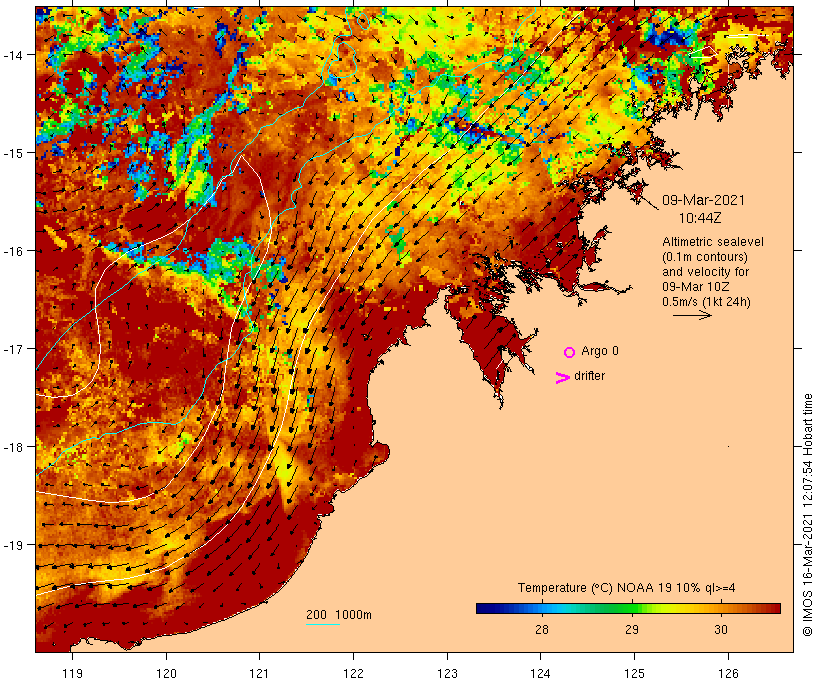This screenshot has height=680, width=820.
Task: Click the 'drifter' legend label
Action: (589, 376)
